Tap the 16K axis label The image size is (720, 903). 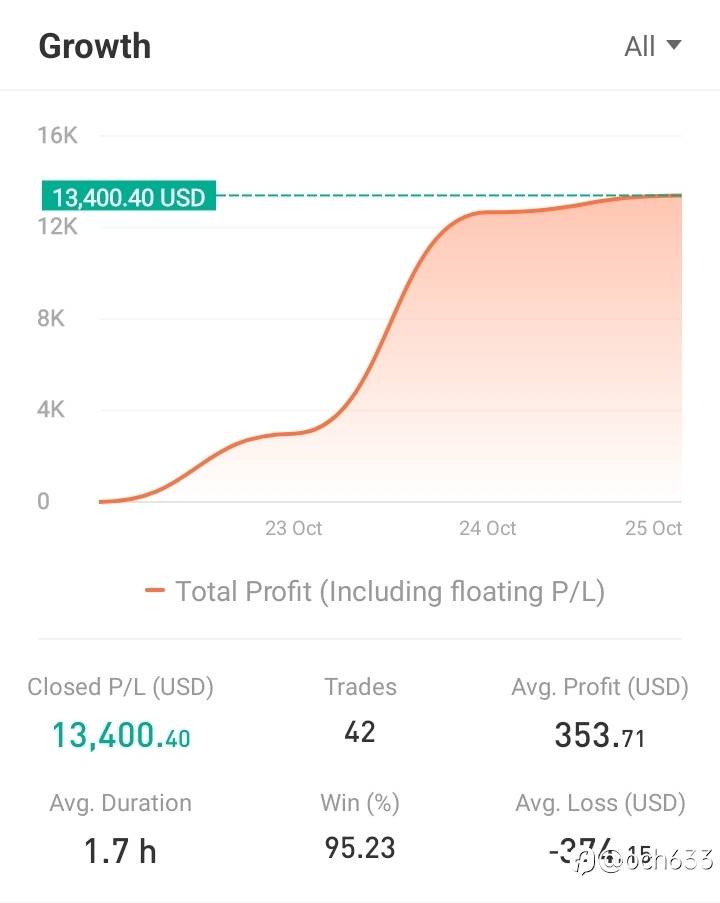57,136
